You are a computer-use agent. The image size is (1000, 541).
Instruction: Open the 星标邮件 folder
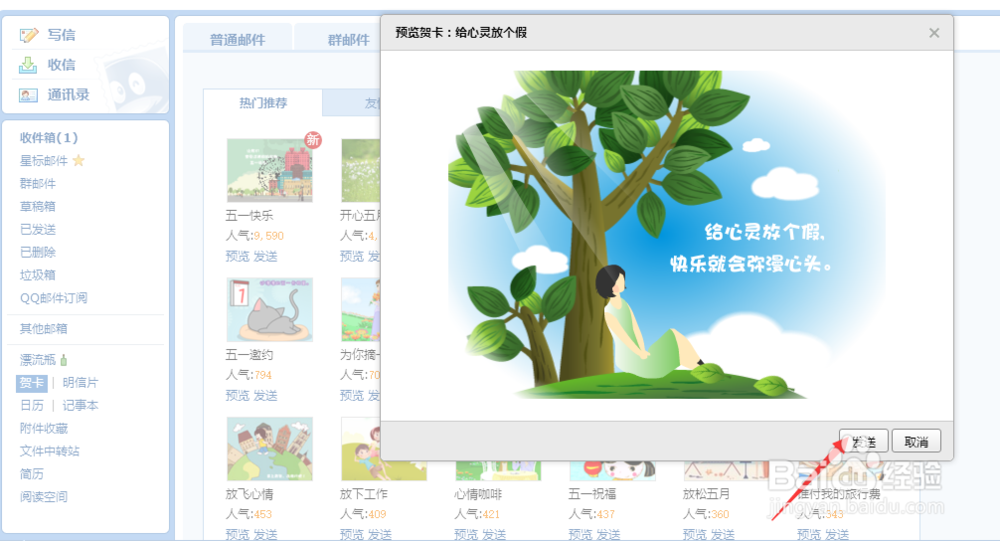point(43,161)
